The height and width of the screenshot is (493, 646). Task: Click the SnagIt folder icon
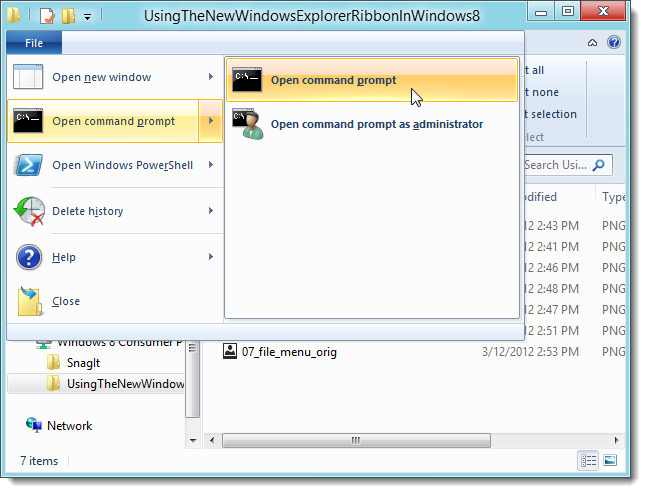tap(53, 362)
